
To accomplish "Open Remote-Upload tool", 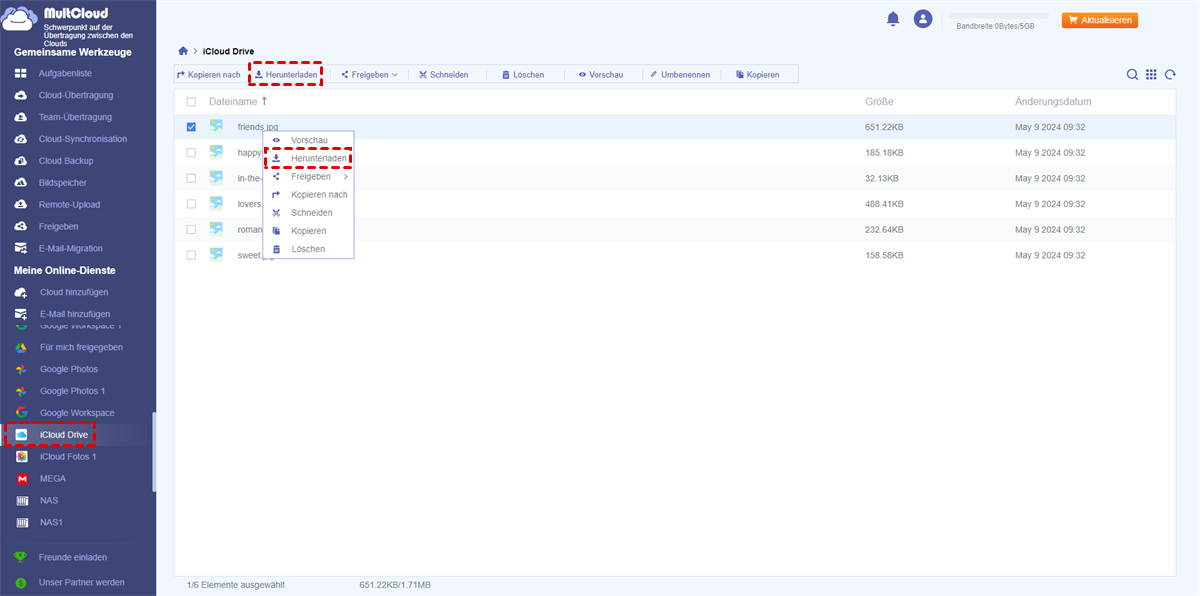I will point(70,204).
